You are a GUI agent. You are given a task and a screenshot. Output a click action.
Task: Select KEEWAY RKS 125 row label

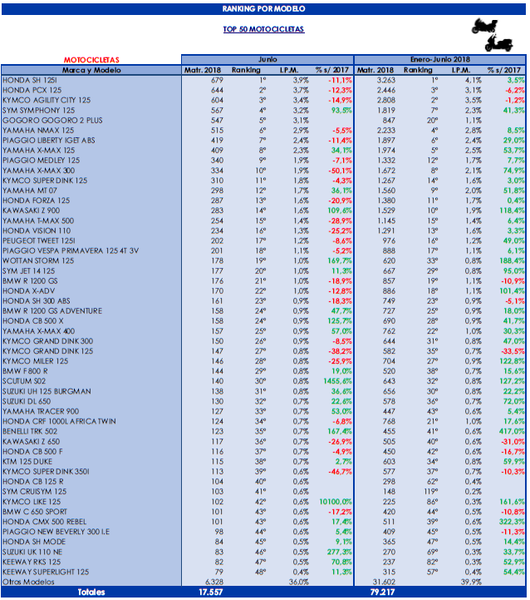(32, 562)
